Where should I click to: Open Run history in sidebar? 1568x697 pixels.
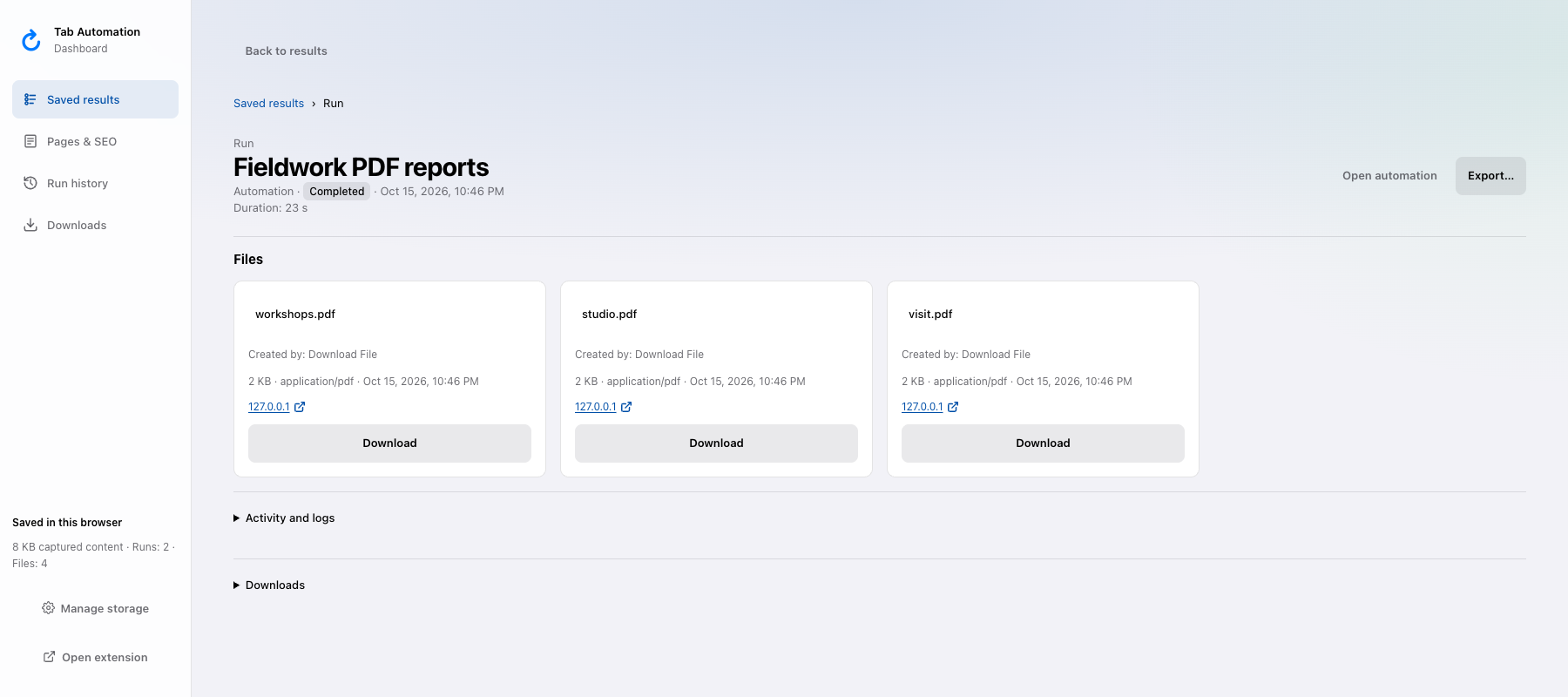tap(95, 183)
